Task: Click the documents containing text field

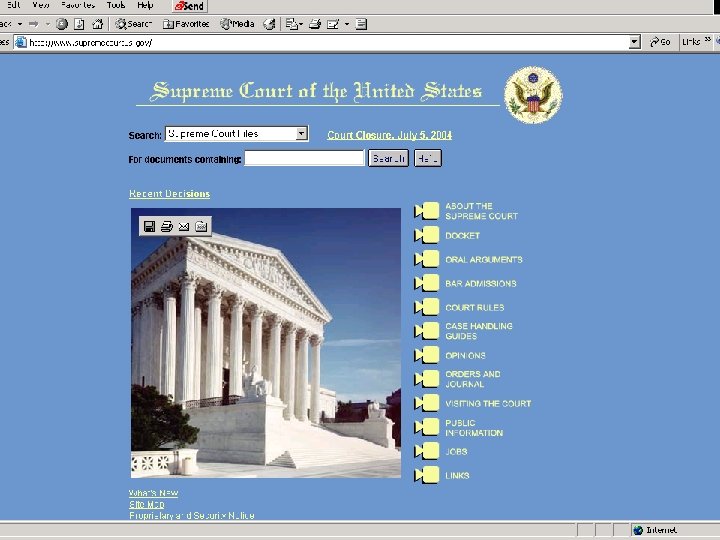Action: pyautogui.click(x=304, y=158)
